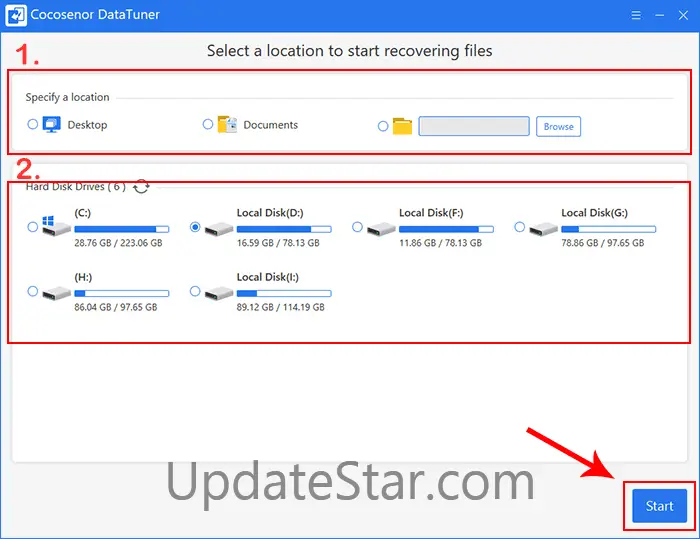Viewport: 700px width, 539px height.
Task: Click the (C:) drive usage bar
Action: pos(122,229)
